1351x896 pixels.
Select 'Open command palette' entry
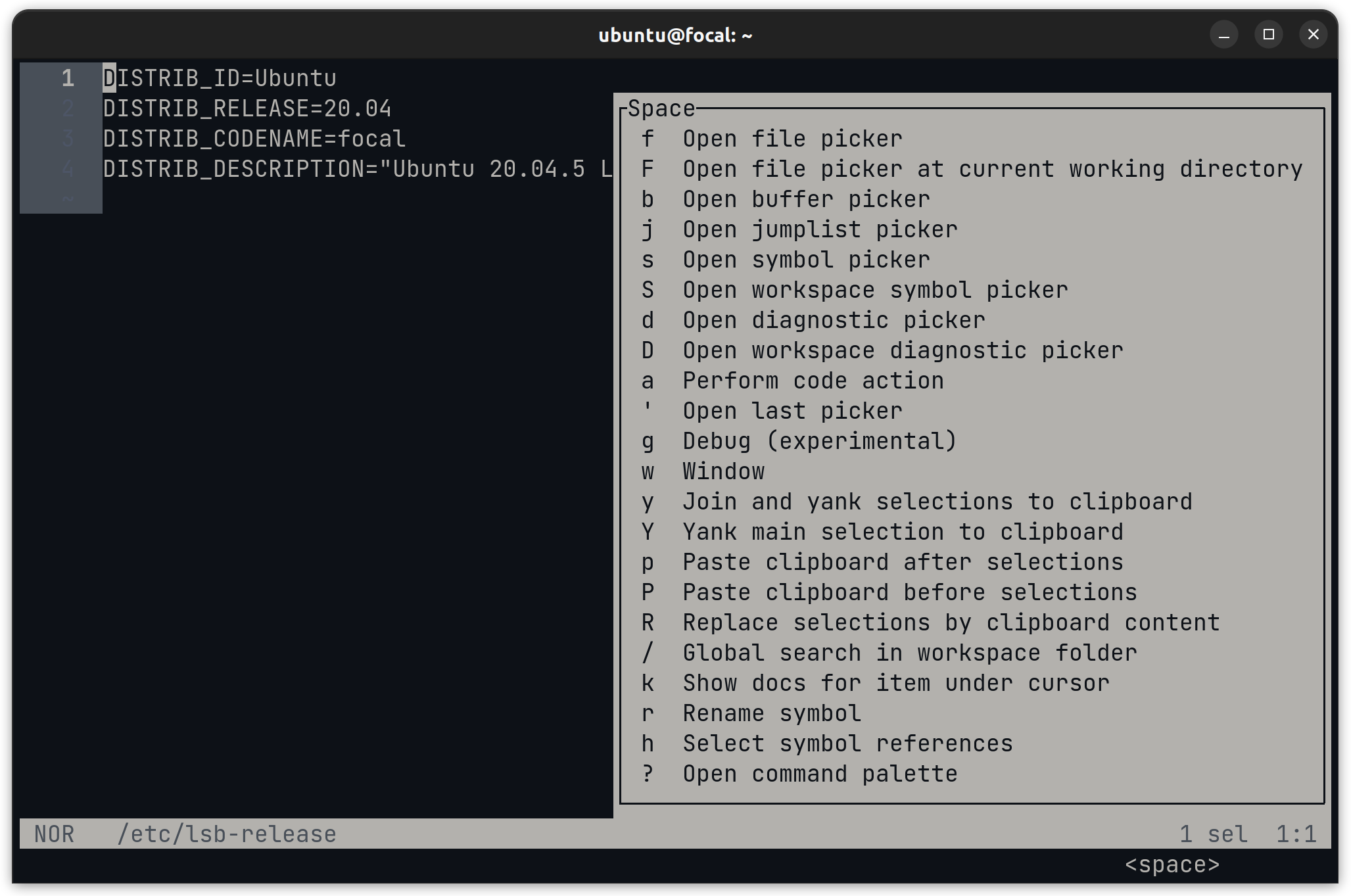pos(819,773)
